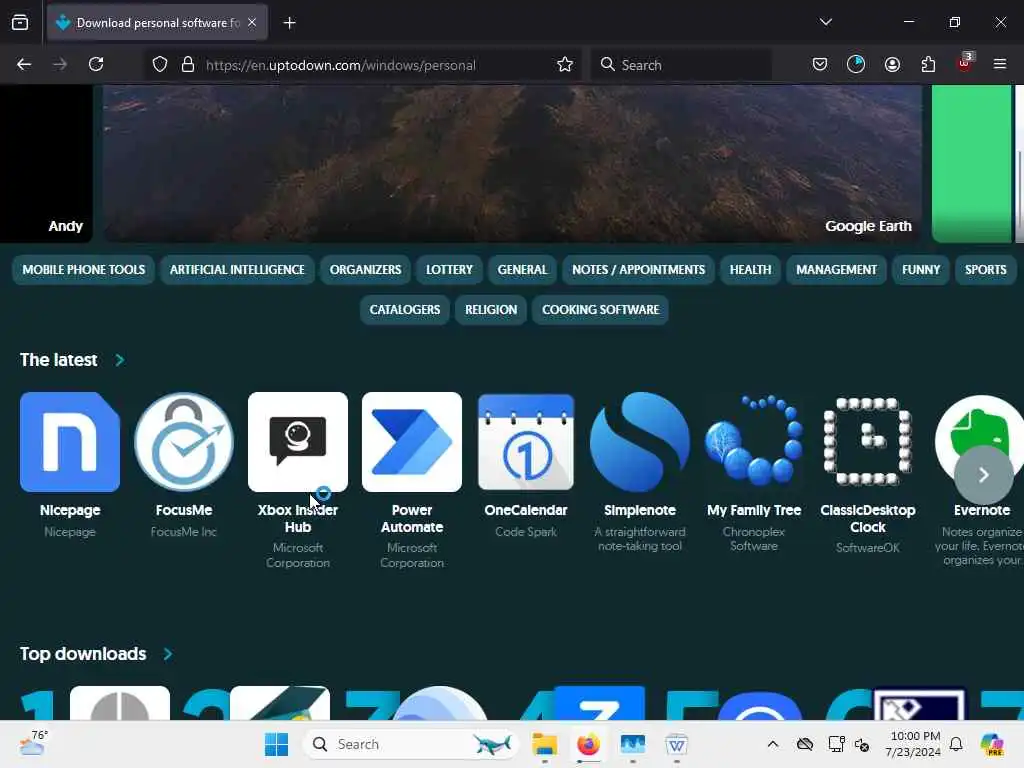
Task: Save page to Pocket
Action: click(x=820, y=64)
